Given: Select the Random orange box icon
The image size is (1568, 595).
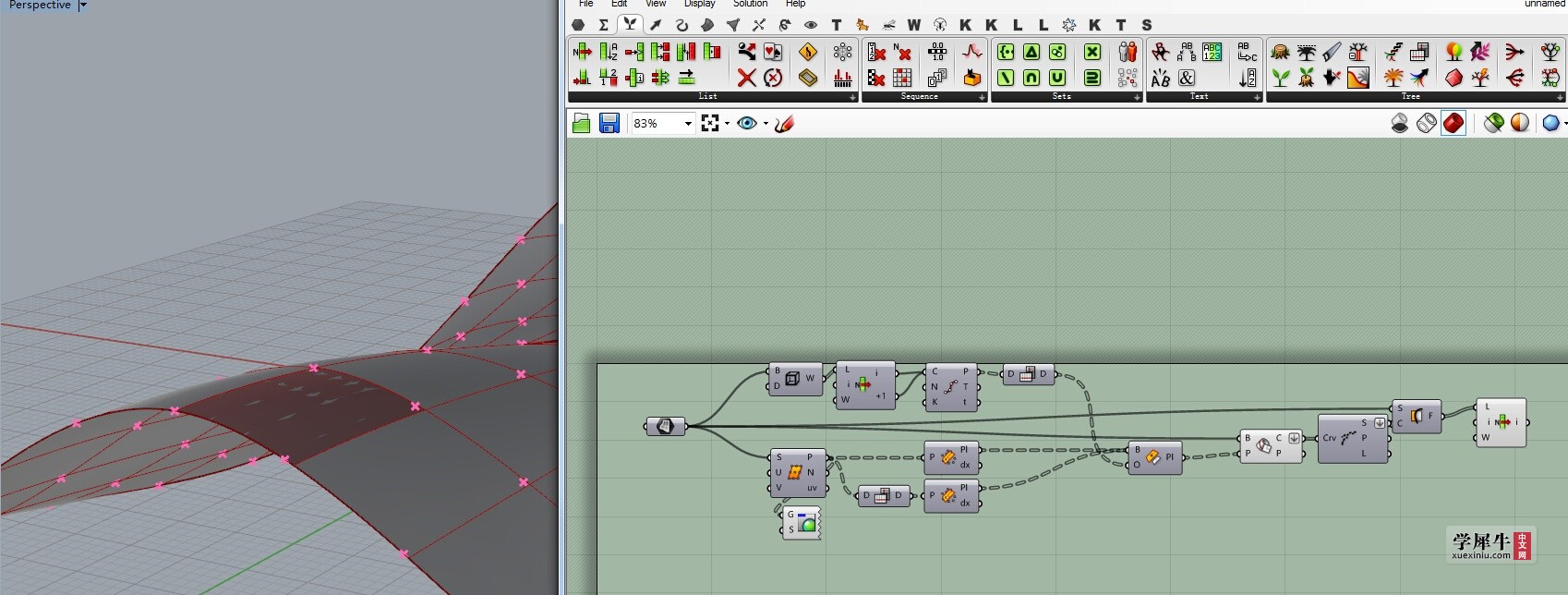Looking at the screenshot, I should 971,78.
